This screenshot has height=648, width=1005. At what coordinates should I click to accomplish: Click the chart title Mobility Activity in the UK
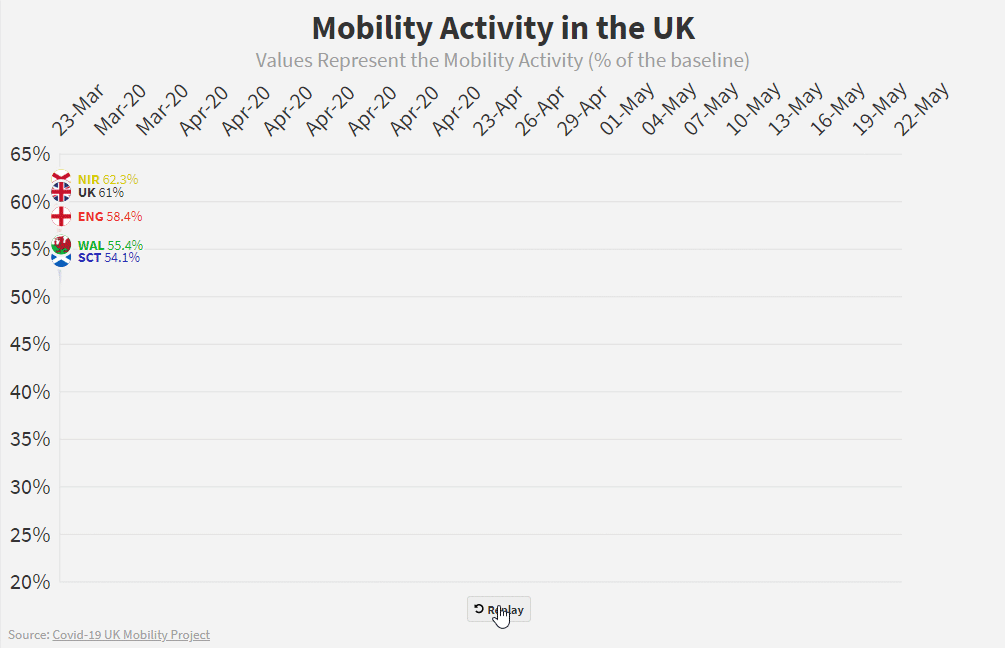click(503, 28)
